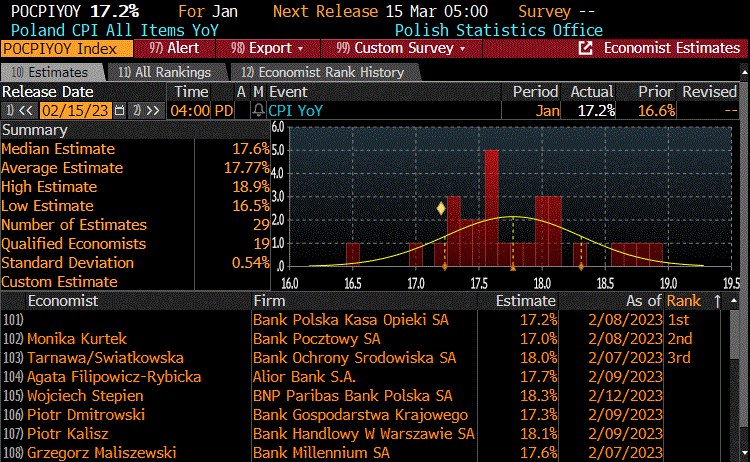Open the CPI YoY event link

(296, 111)
